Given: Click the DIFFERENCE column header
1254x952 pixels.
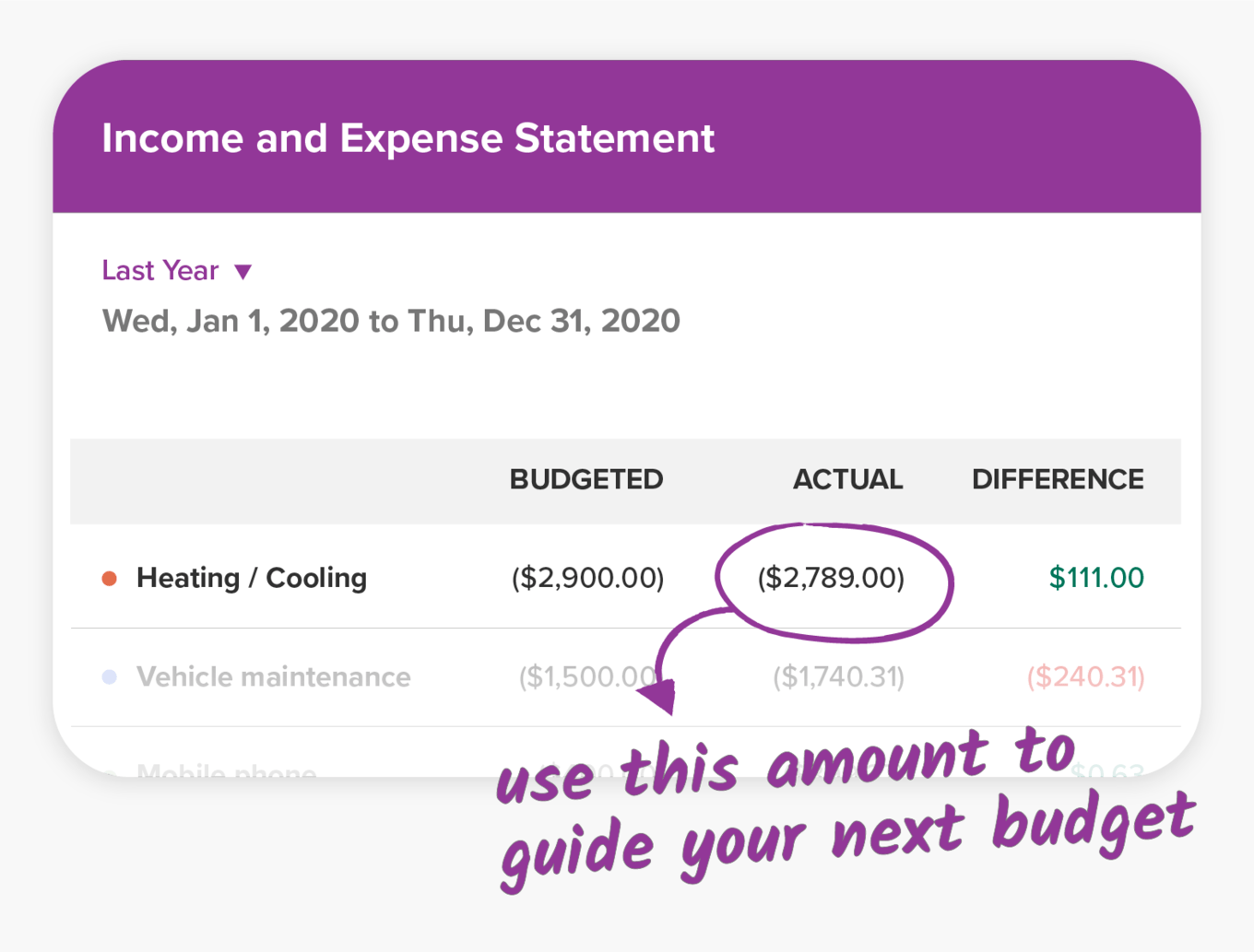Looking at the screenshot, I should [x=1058, y=480].
